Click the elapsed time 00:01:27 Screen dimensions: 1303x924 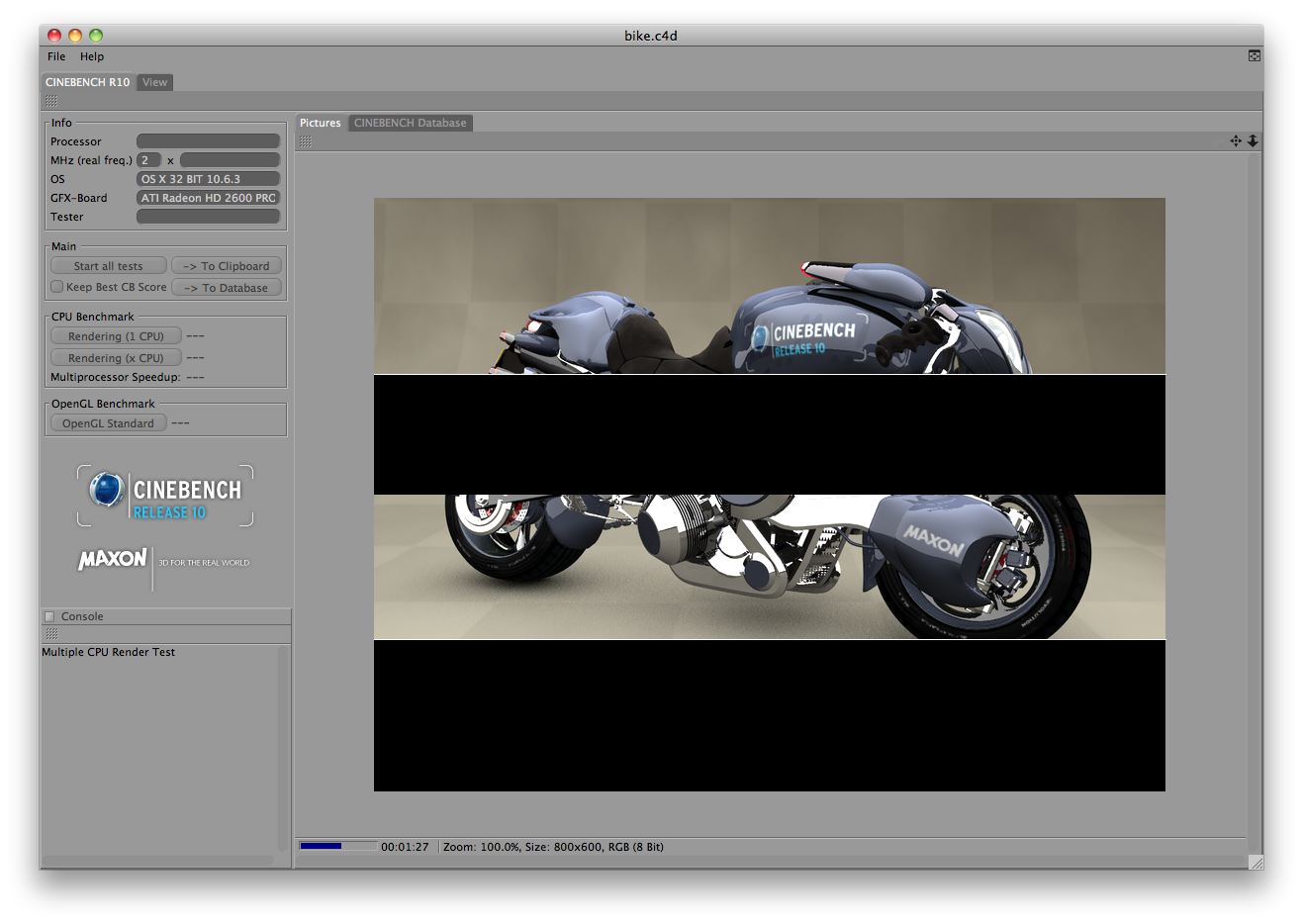coord(405,847)
